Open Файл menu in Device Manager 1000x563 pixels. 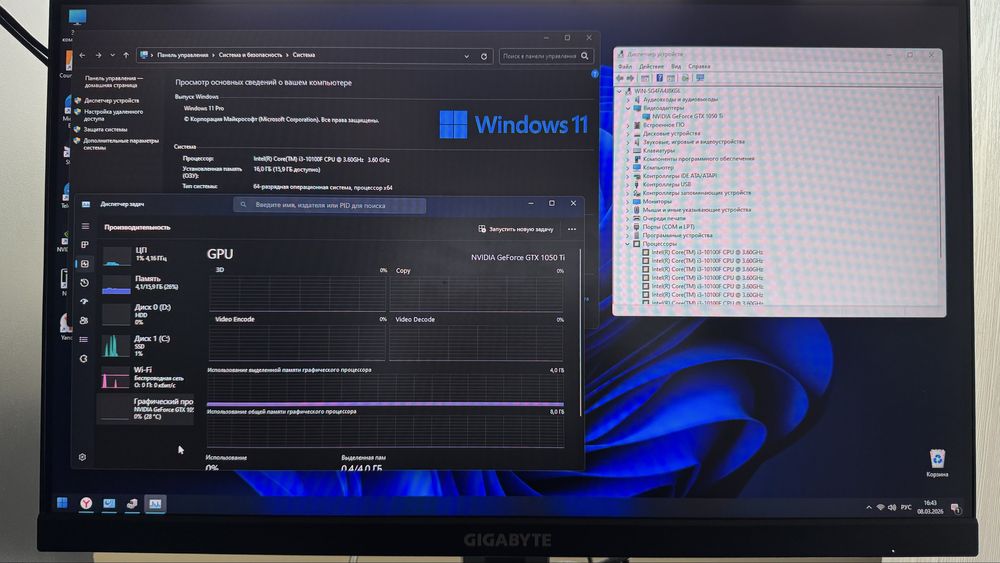click(x=625, y=66)
